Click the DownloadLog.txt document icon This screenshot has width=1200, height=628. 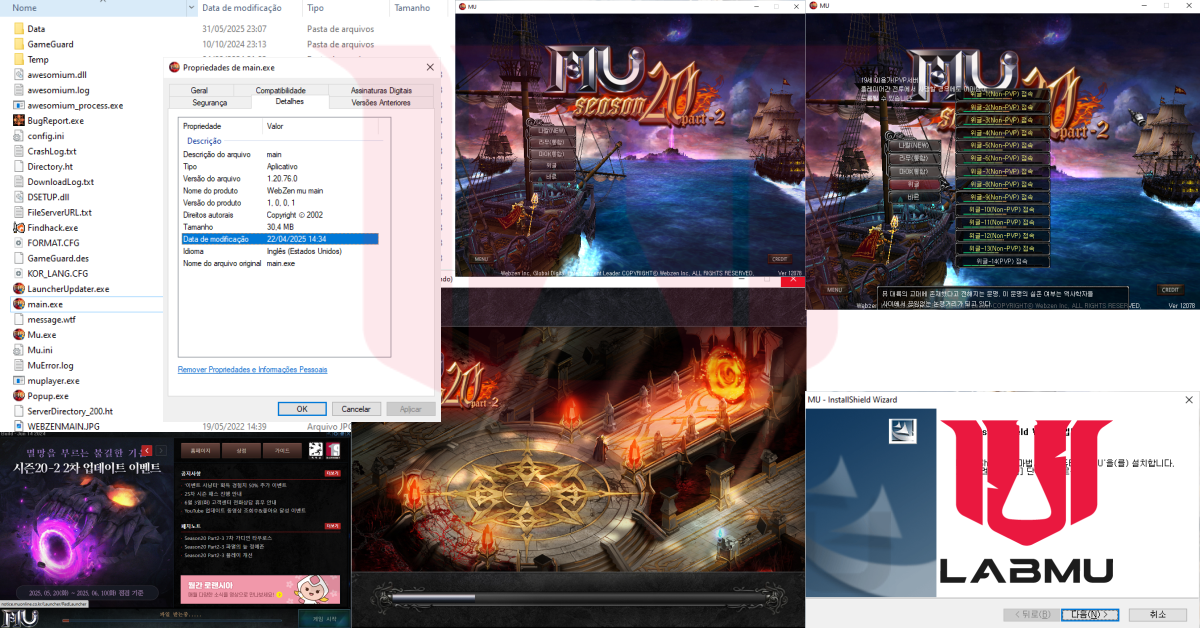pyautogui.click(x=19, y=182)
